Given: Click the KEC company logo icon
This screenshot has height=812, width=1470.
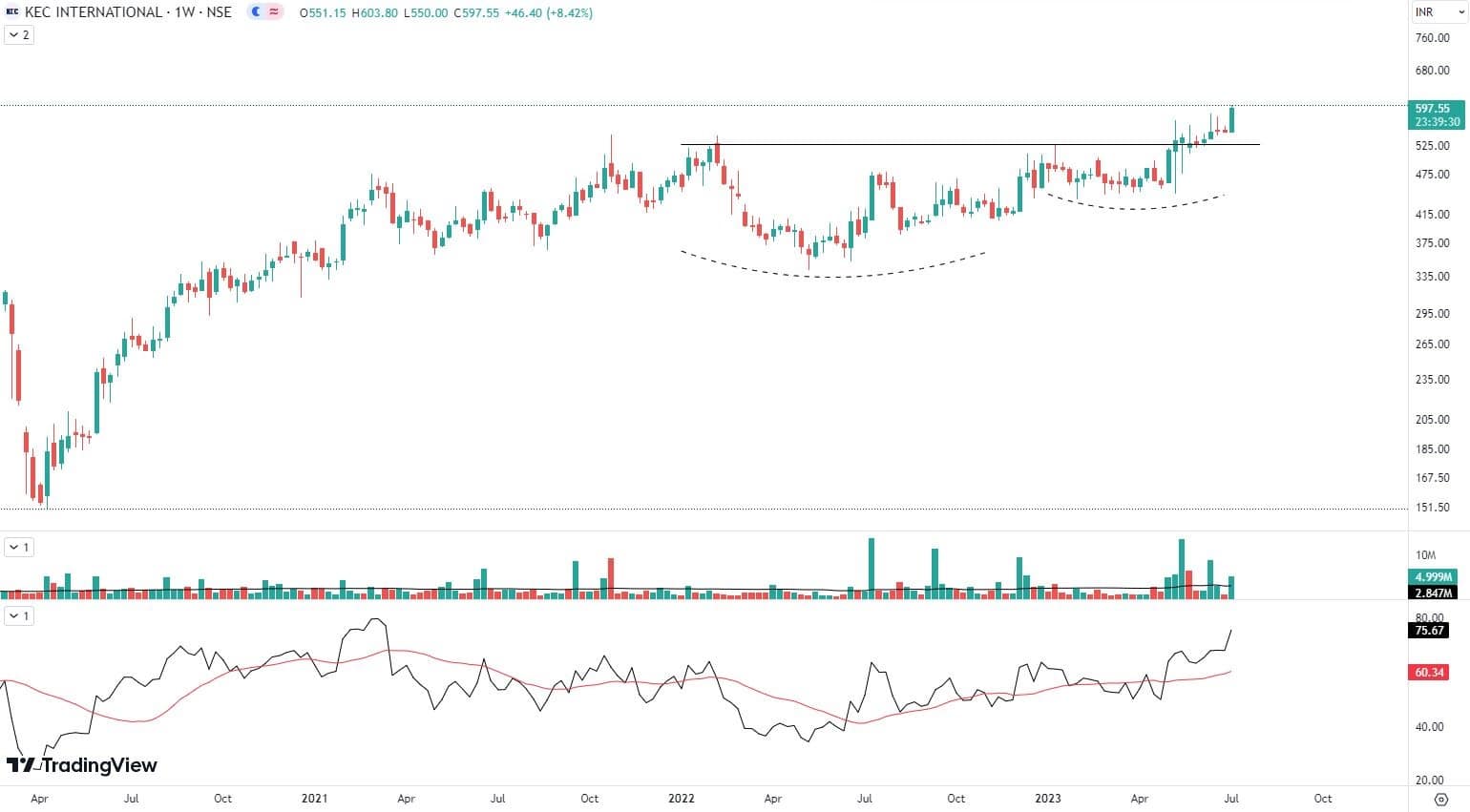Looking at the screenshot, I should click(12, 12).
